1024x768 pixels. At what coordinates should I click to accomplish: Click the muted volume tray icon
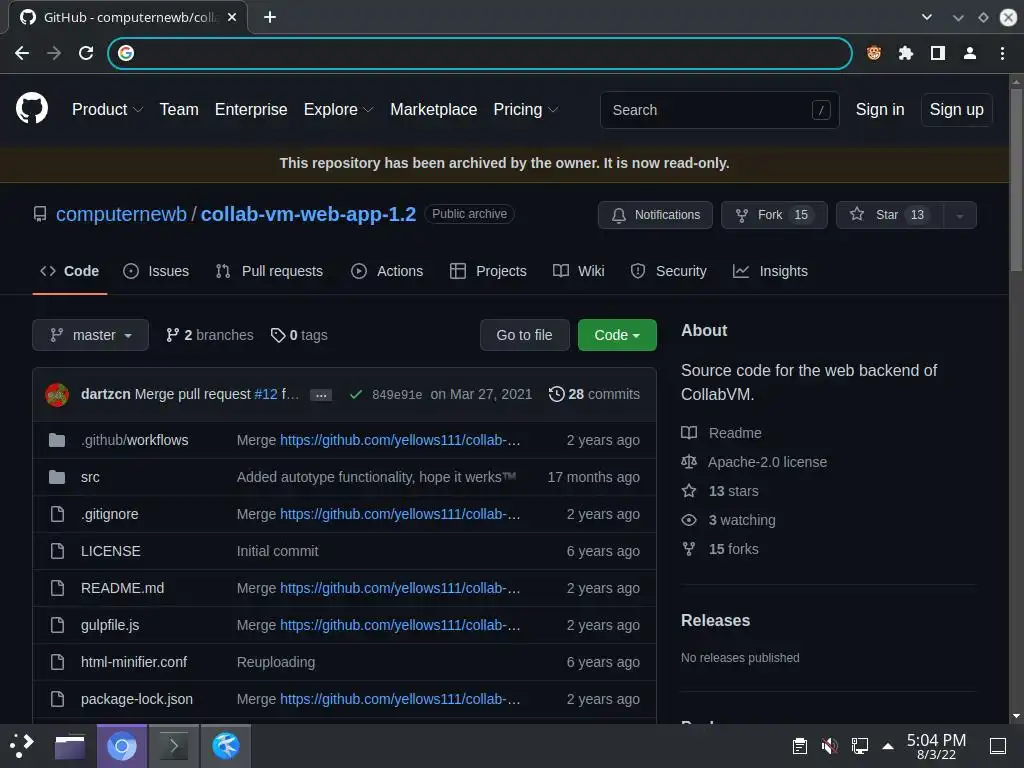coord(829,746)
